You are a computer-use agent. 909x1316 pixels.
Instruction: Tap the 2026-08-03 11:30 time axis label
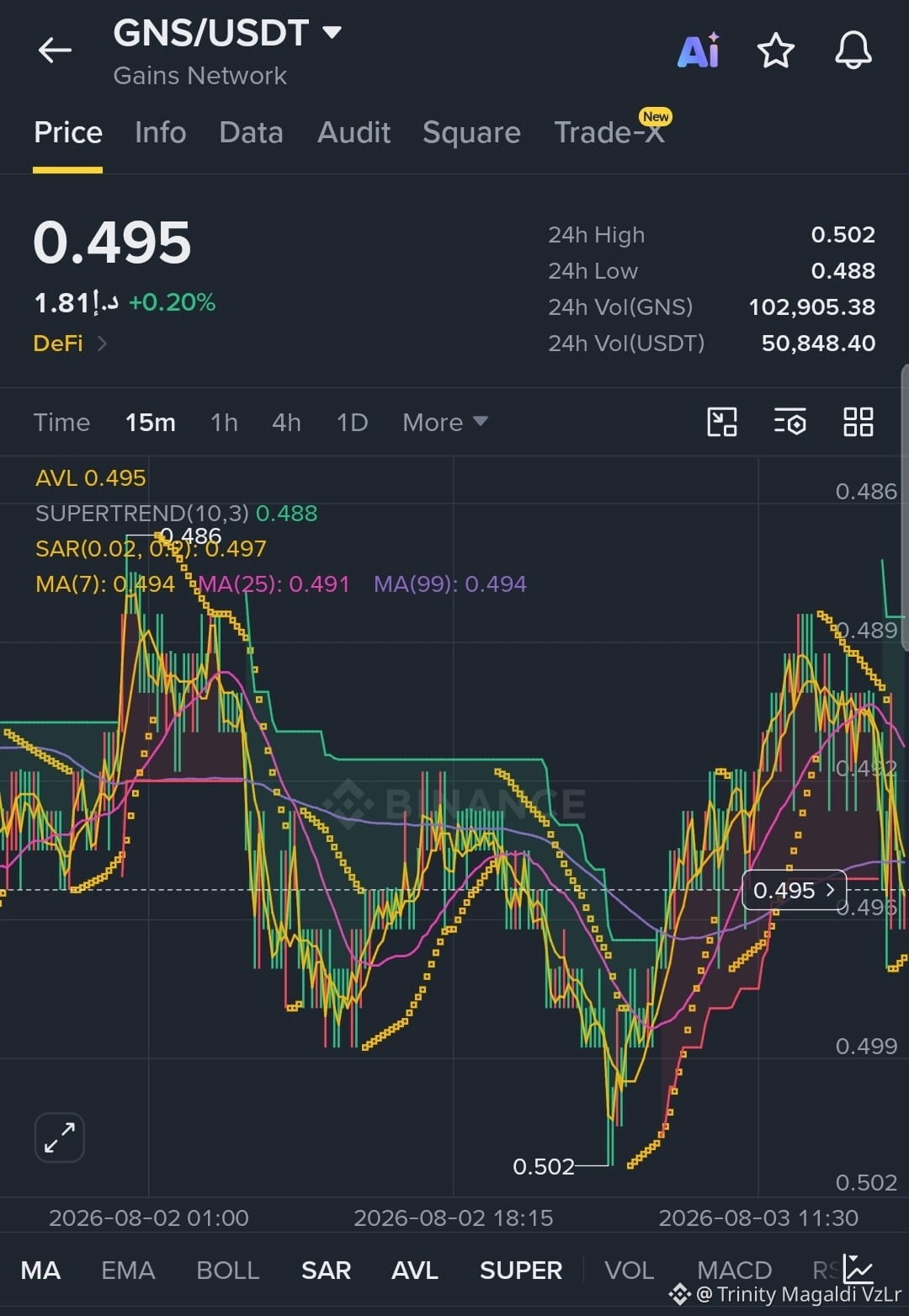(x=758, y=1217)
